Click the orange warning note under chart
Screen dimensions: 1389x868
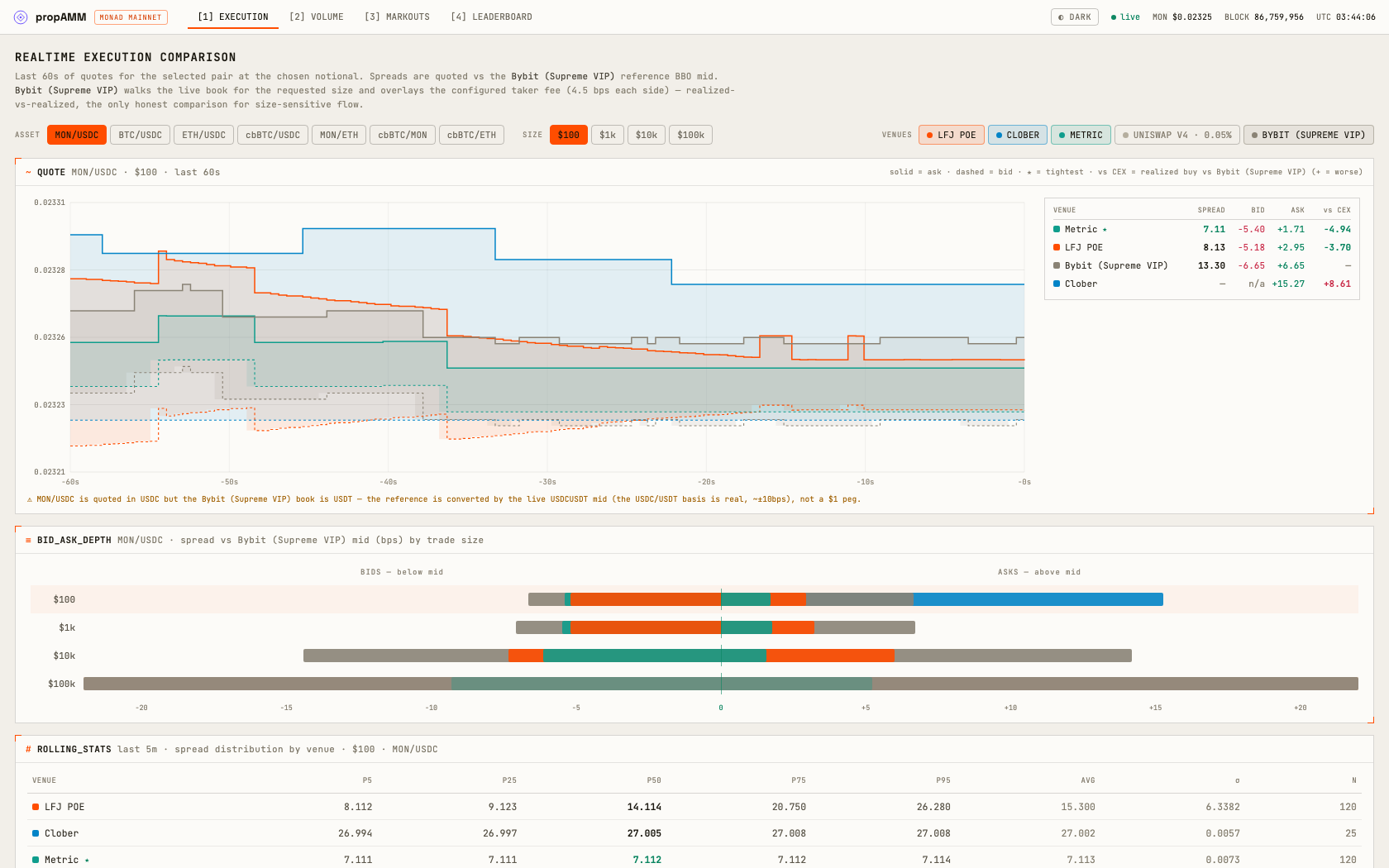pos(444,499)
